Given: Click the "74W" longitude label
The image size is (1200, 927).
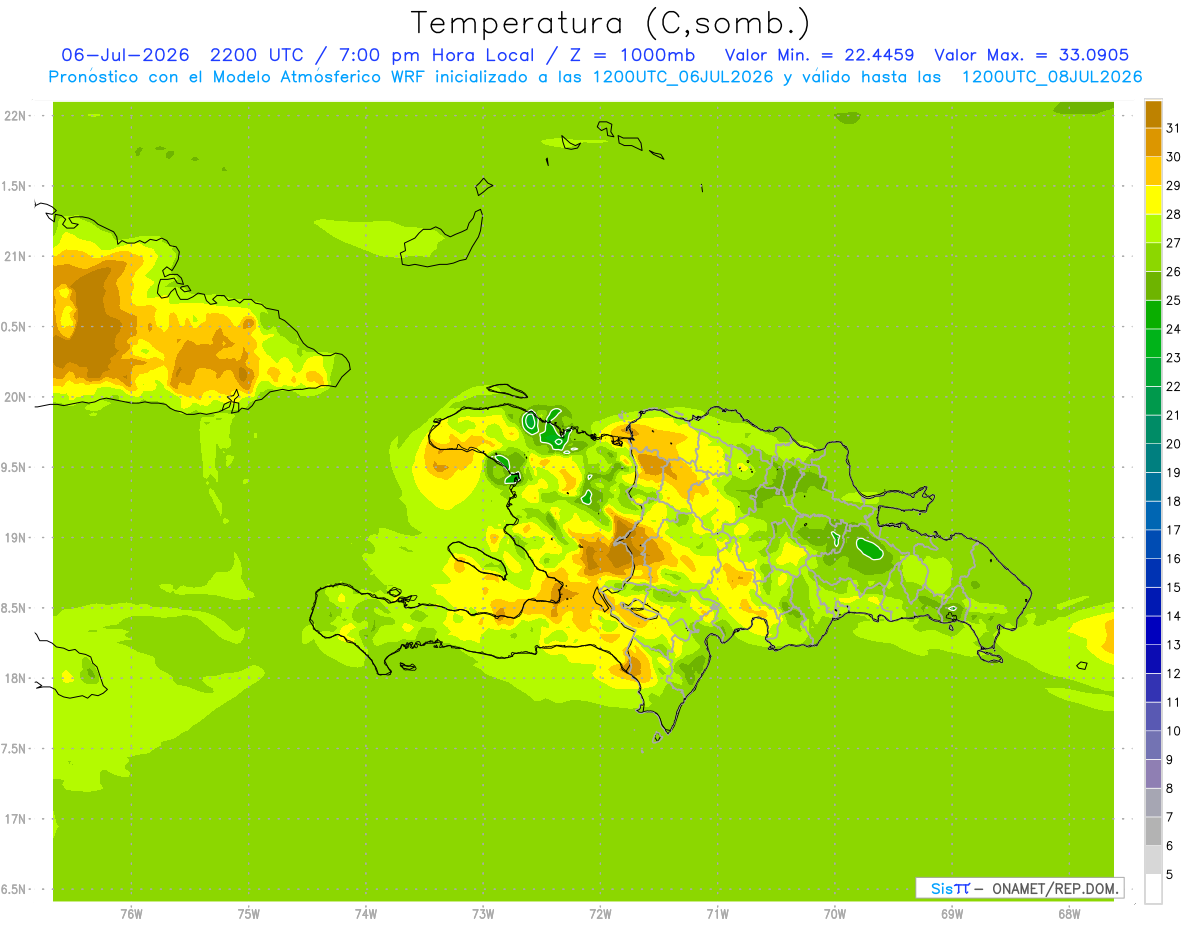Looking at the screenshot, I should (x=366, y=913).
